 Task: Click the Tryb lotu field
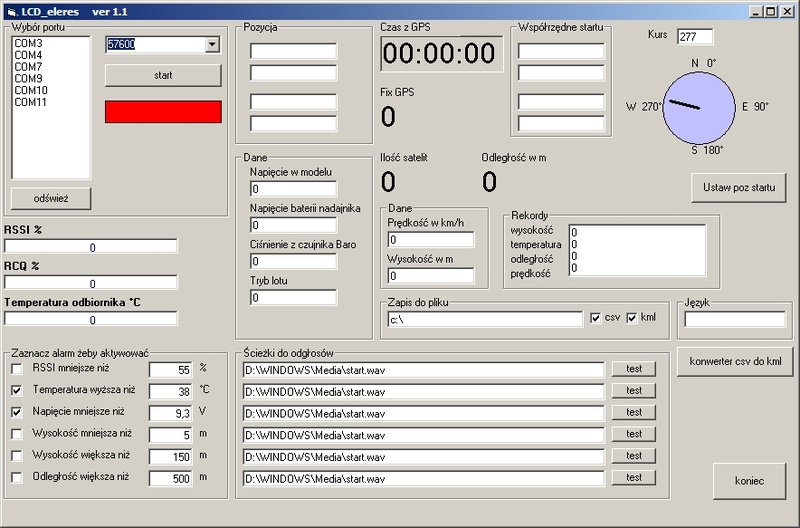point(293,297)
